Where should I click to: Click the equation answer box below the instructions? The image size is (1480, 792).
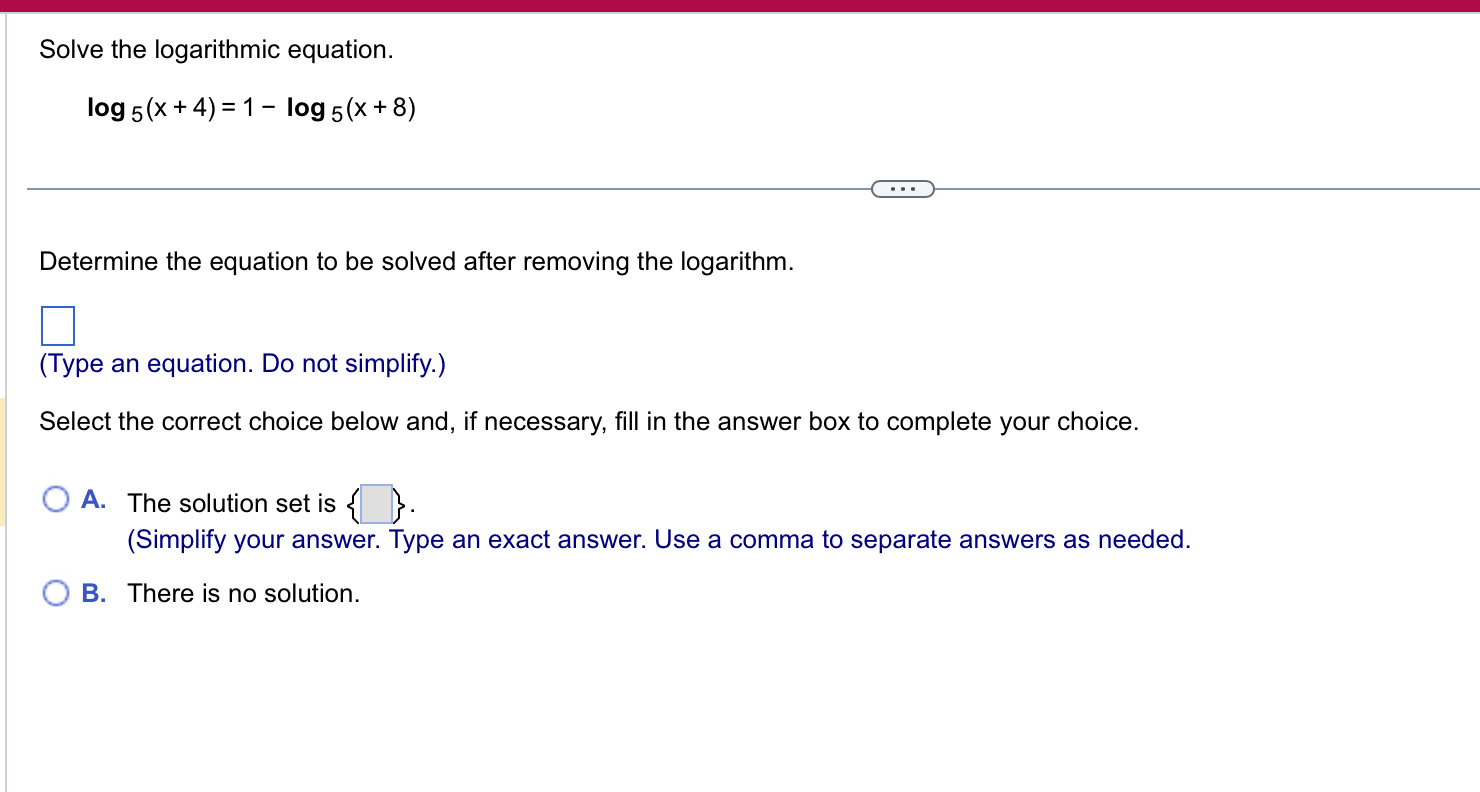coord(58,325)
